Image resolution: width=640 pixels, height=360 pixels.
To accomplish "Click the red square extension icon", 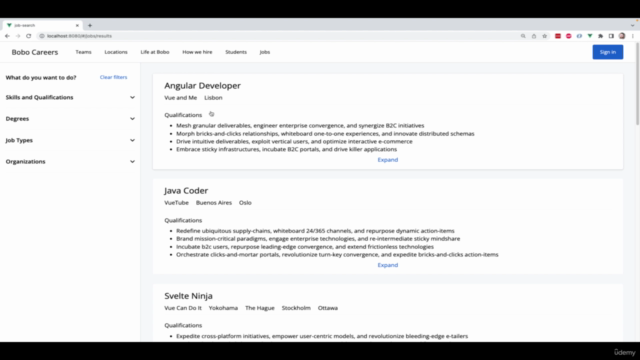I will [558, 36].
